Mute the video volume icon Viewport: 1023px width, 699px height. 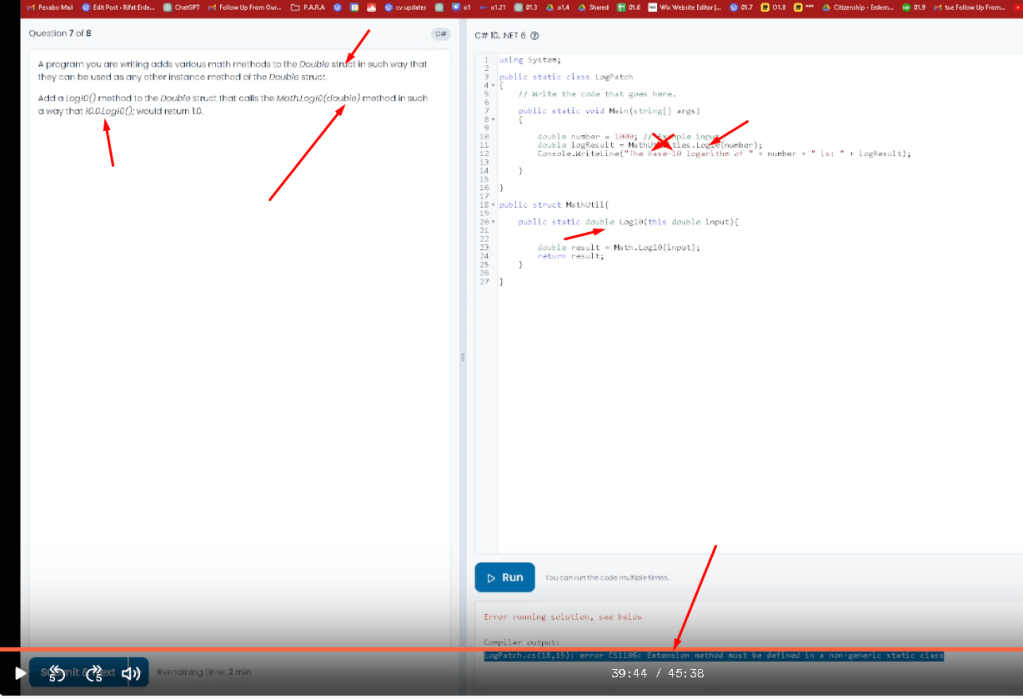click(x=131, y=673)
